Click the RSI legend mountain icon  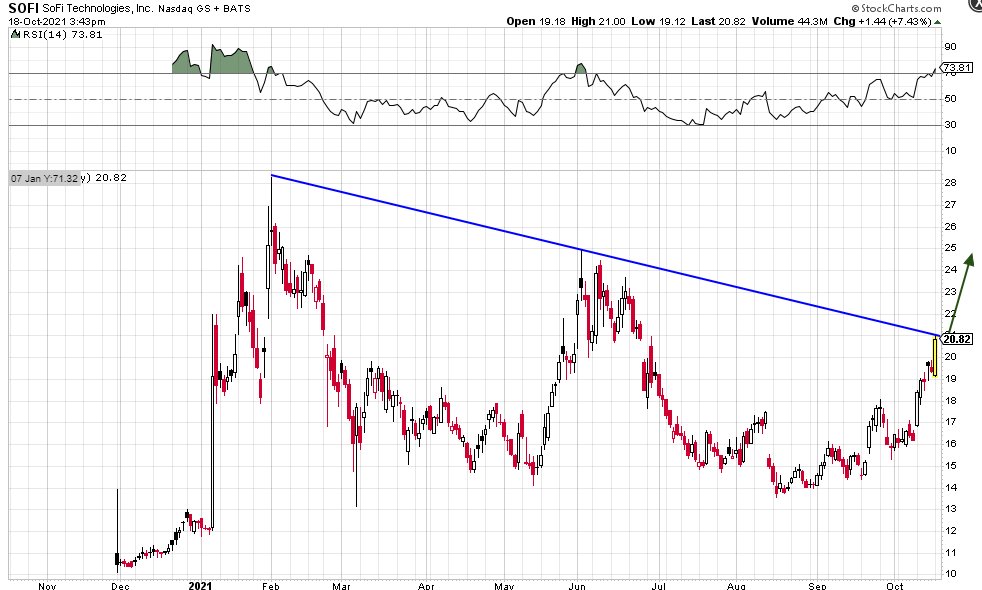coord(16,34)
